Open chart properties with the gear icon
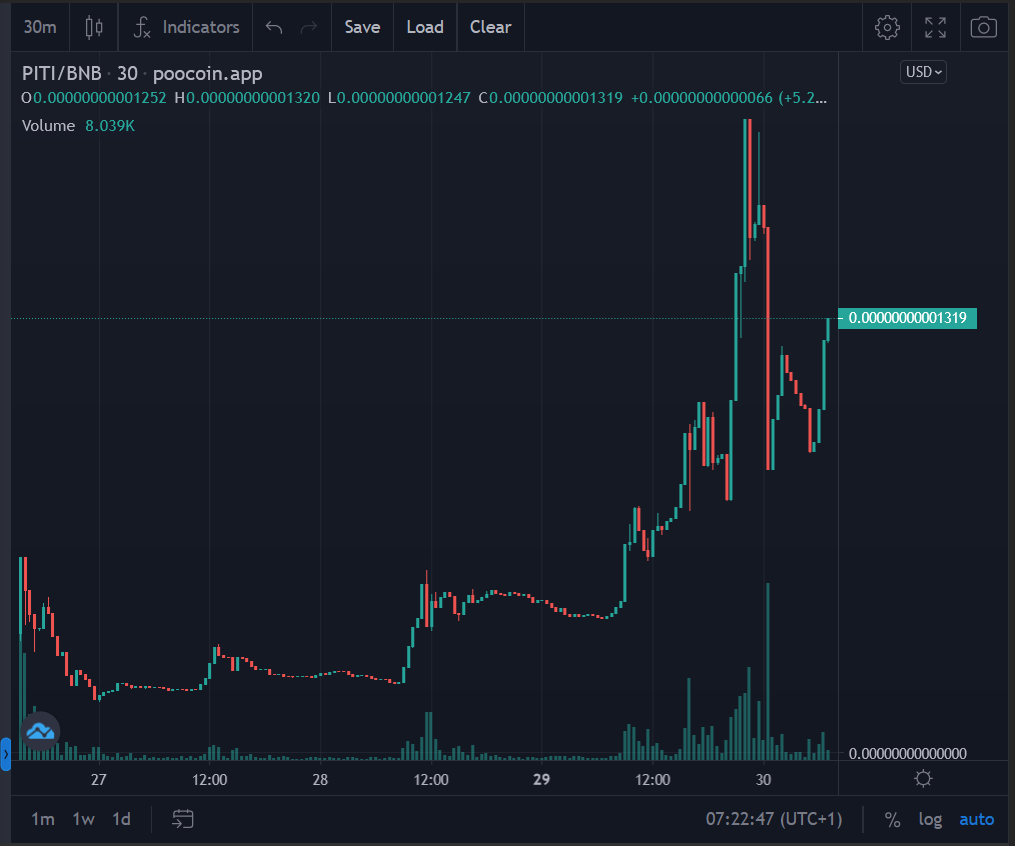 tap(886, 27)
